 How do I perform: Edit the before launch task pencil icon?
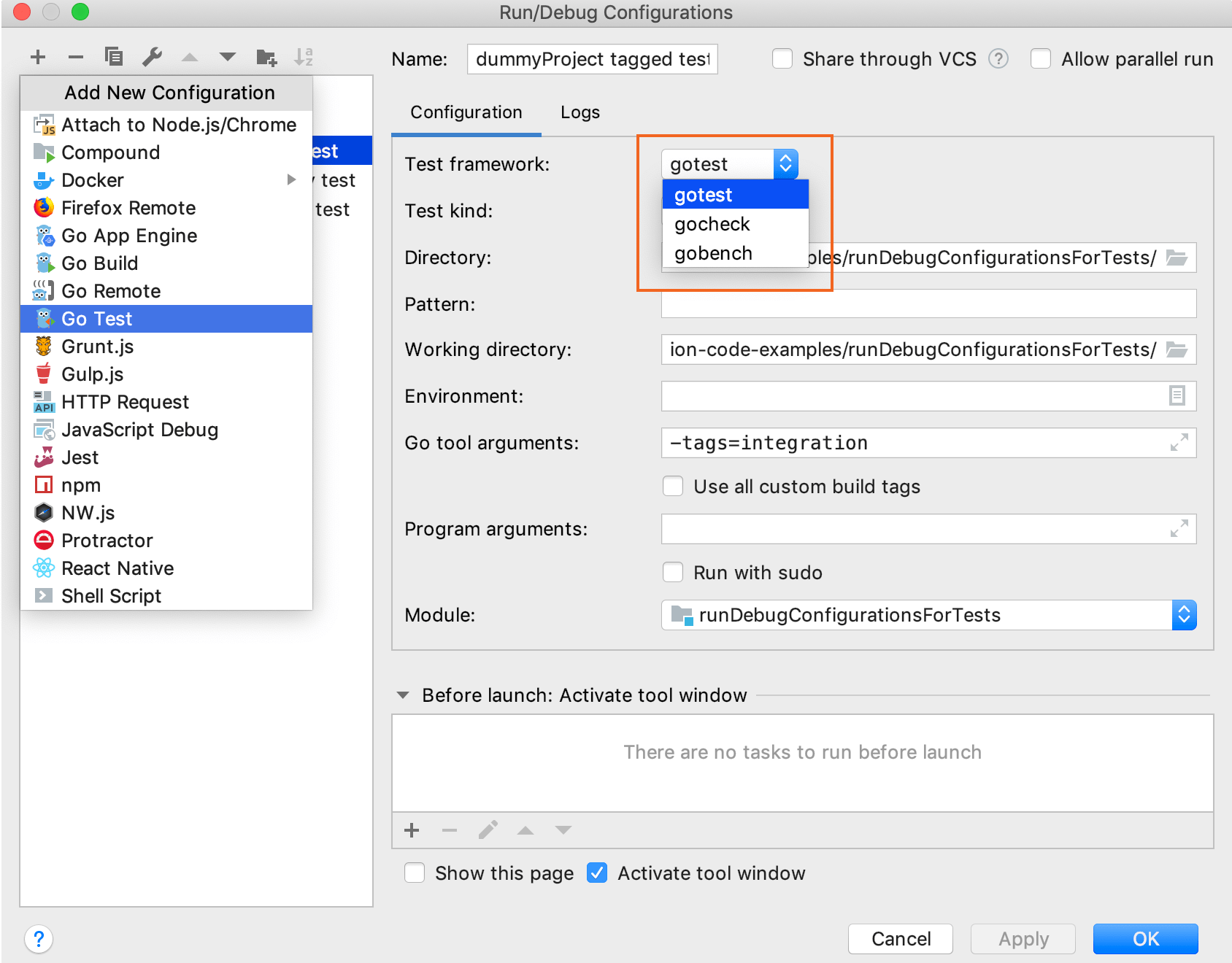[x=488, y=829]
